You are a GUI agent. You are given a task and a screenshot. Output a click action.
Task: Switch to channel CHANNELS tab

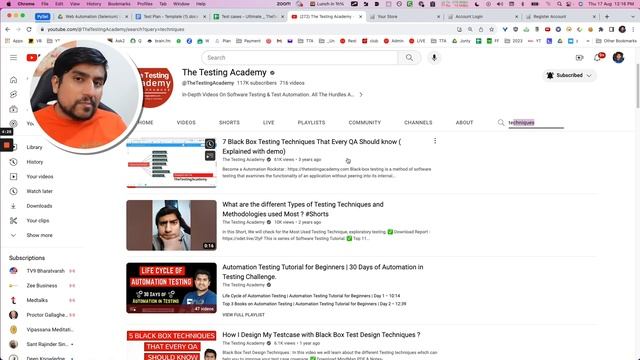(x=418, y=122)
